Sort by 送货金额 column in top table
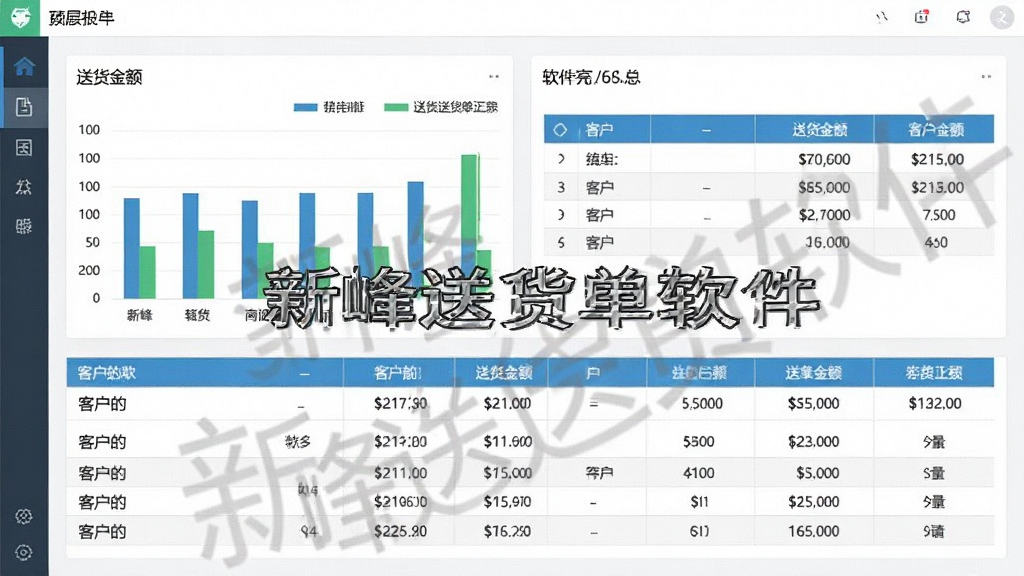 coord(820,130)
